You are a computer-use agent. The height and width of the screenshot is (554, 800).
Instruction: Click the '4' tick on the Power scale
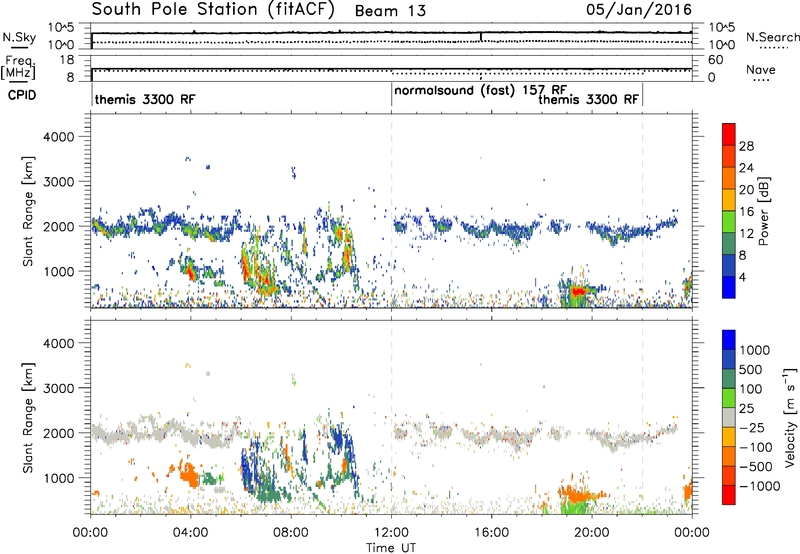[742, 277]
